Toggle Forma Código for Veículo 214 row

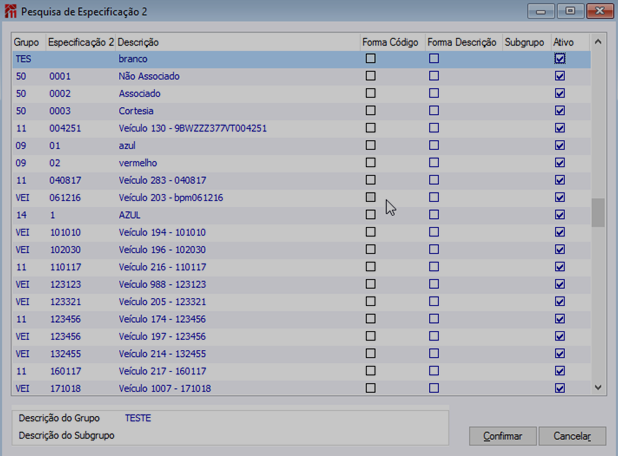pyautogui.click(x=370, y=354)
